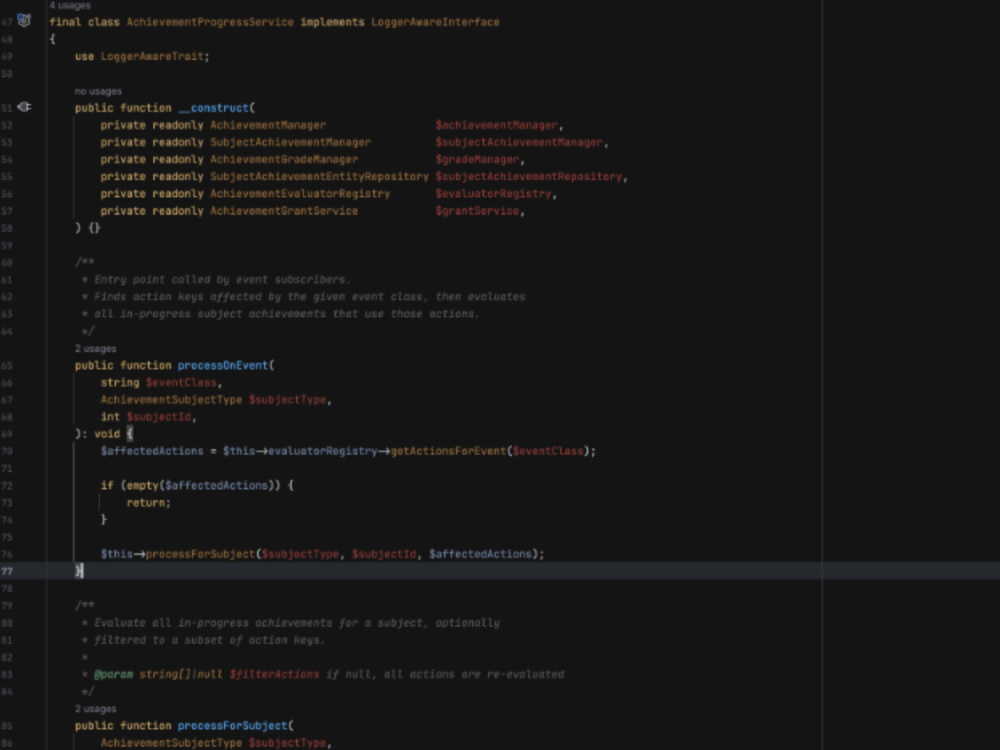Click the SubjectAchievementManager type hint
The width and height of the screenshot is (1000, 750).
pos(290,143)
